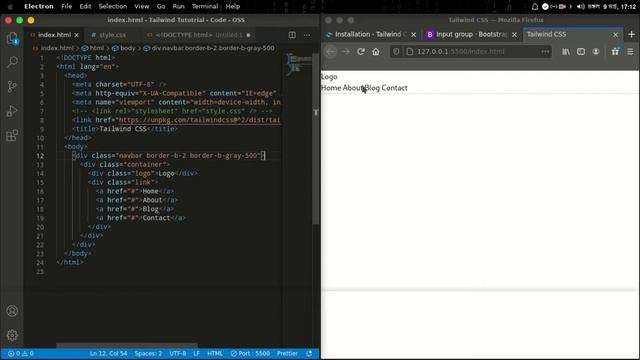Open the Search view in activity bar

[x=12, y=62]
